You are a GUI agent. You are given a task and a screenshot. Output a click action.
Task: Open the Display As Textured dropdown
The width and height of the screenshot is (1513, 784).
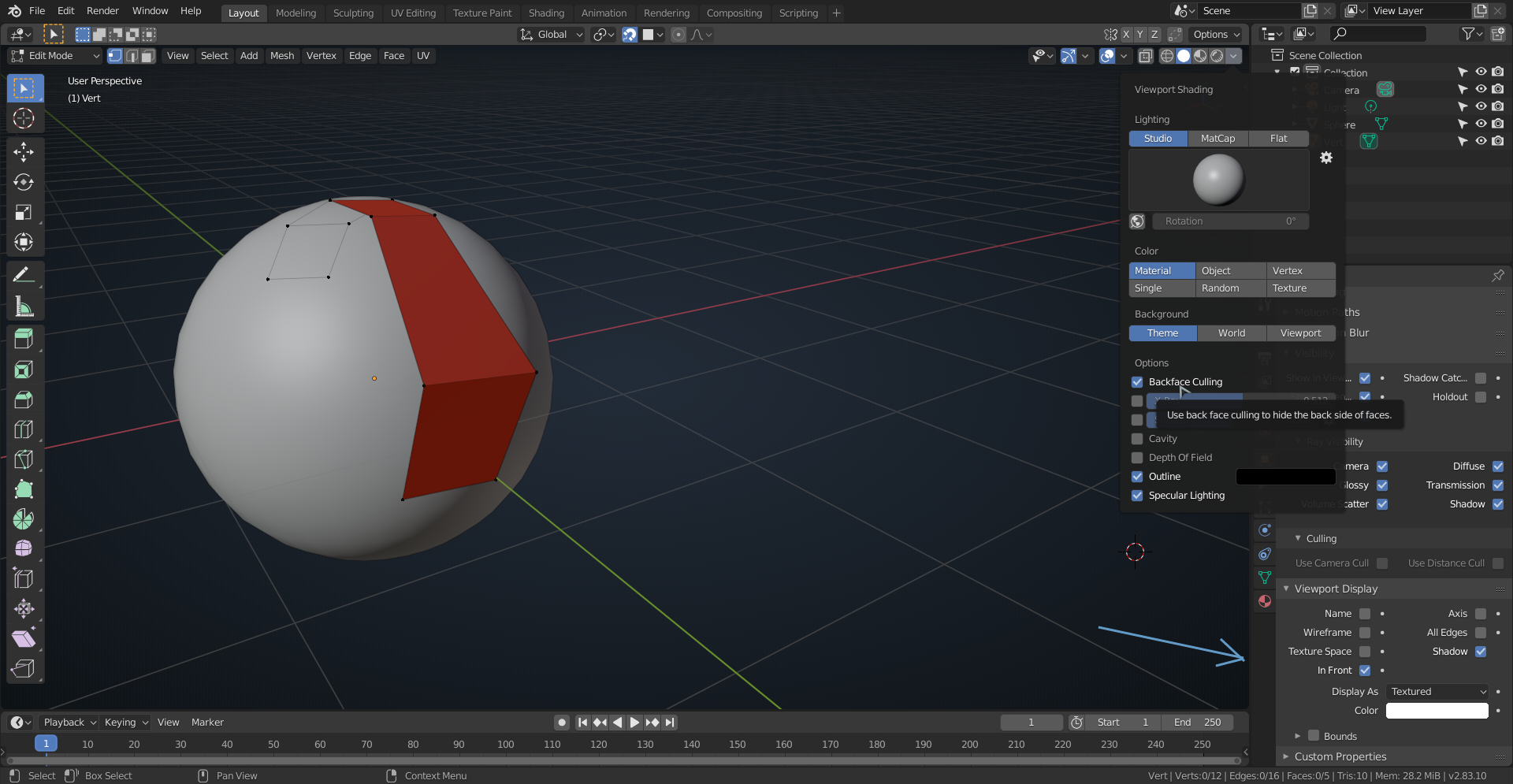tap(1437, 692)
